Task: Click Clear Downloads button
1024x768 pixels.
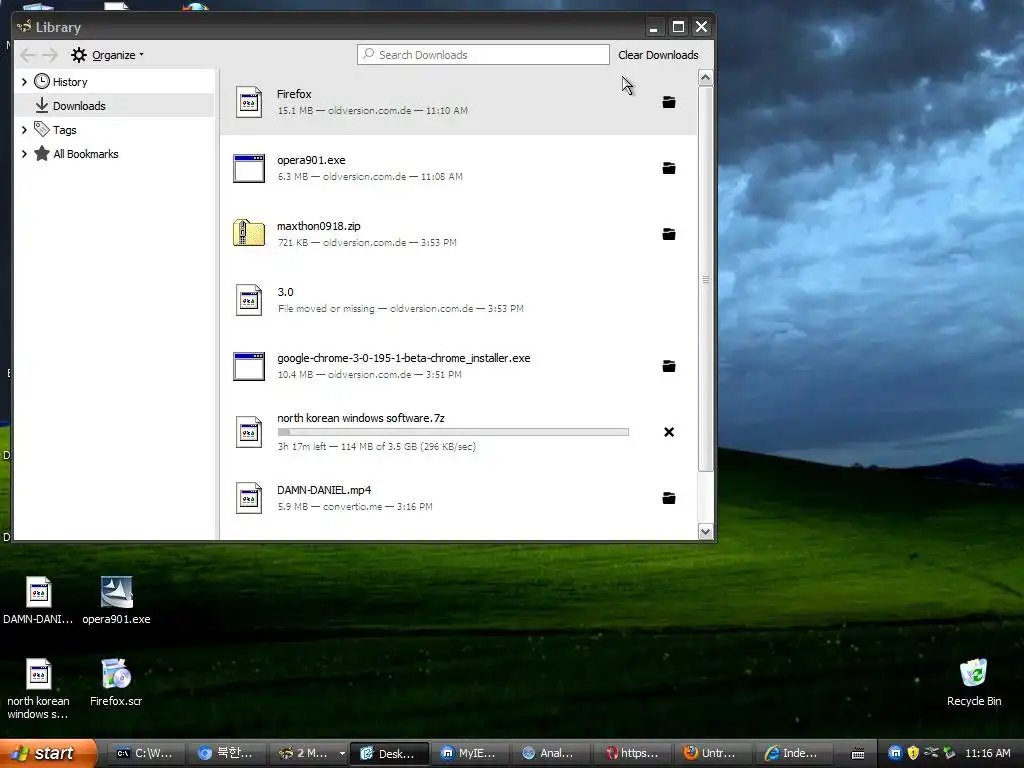Action: pos(658,55)
